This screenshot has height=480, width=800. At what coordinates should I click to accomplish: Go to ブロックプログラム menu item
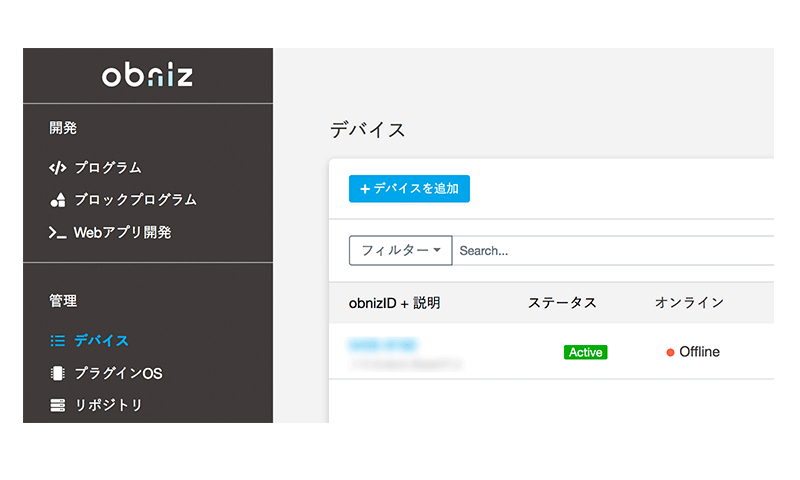coord(135,200)
